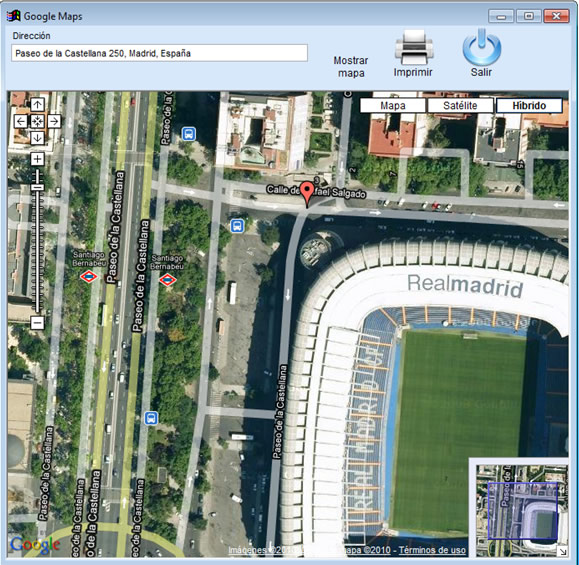Click the Dirección address input field
The height and width of the screenshot is (565, 579).
pyautogui.click(x=160, y=53)
